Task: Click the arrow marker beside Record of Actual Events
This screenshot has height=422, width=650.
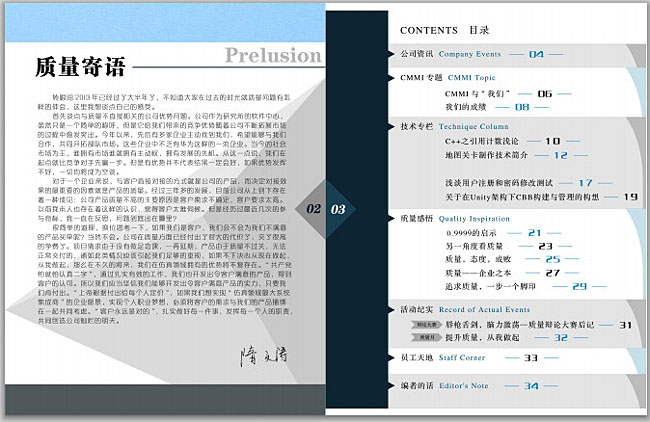Action: click(391, 309)
